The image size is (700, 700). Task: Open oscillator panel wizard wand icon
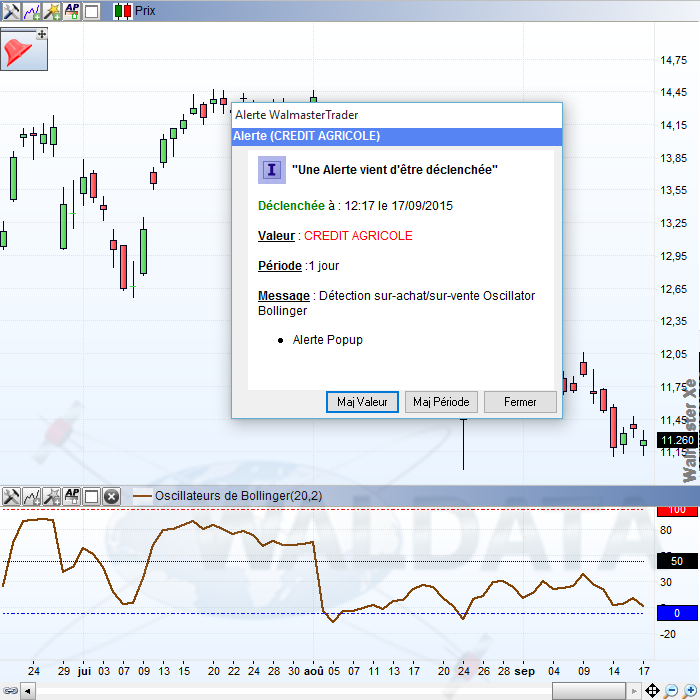[52, 496]
